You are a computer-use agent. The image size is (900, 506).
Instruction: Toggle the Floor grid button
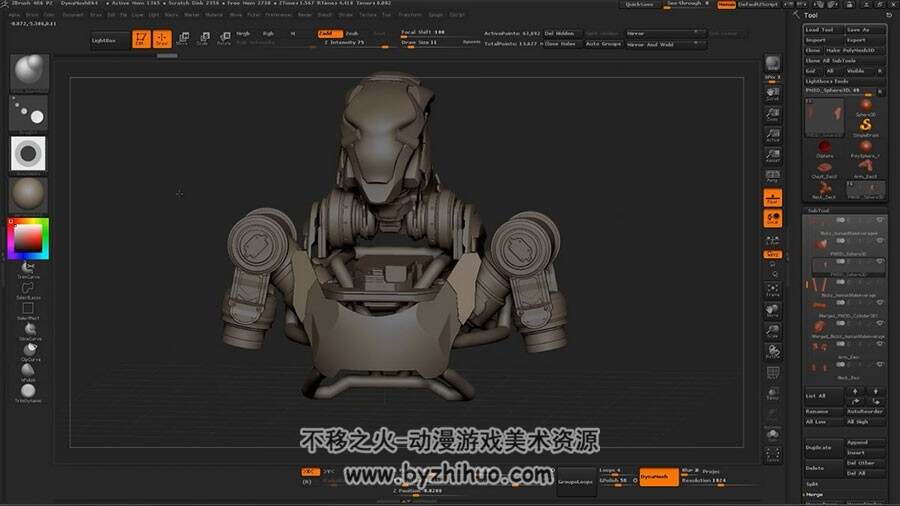[x=773, y=198]
